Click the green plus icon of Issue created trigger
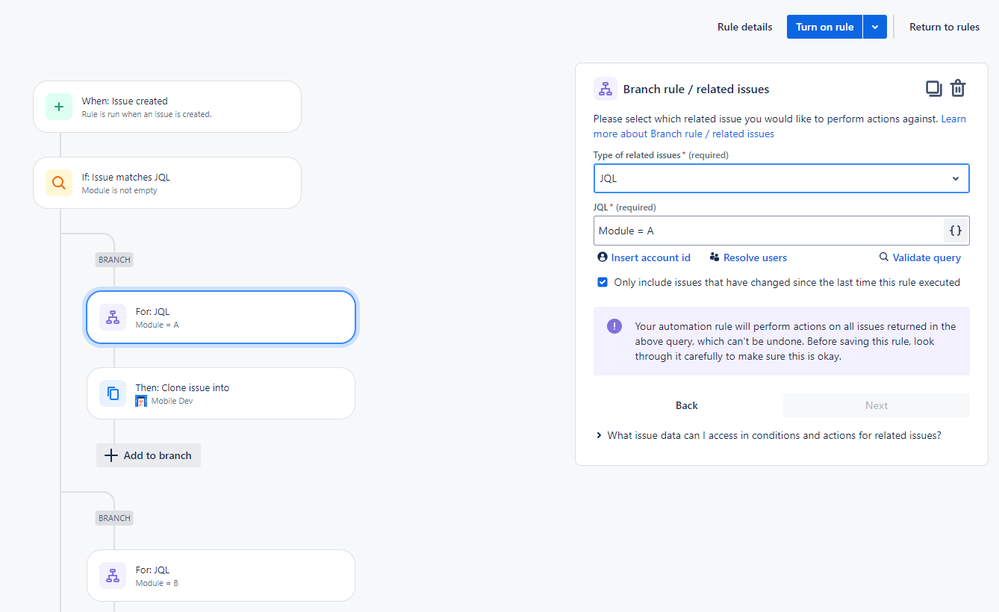The width and height of the screenshot is (999, 612). coord(59,106)
